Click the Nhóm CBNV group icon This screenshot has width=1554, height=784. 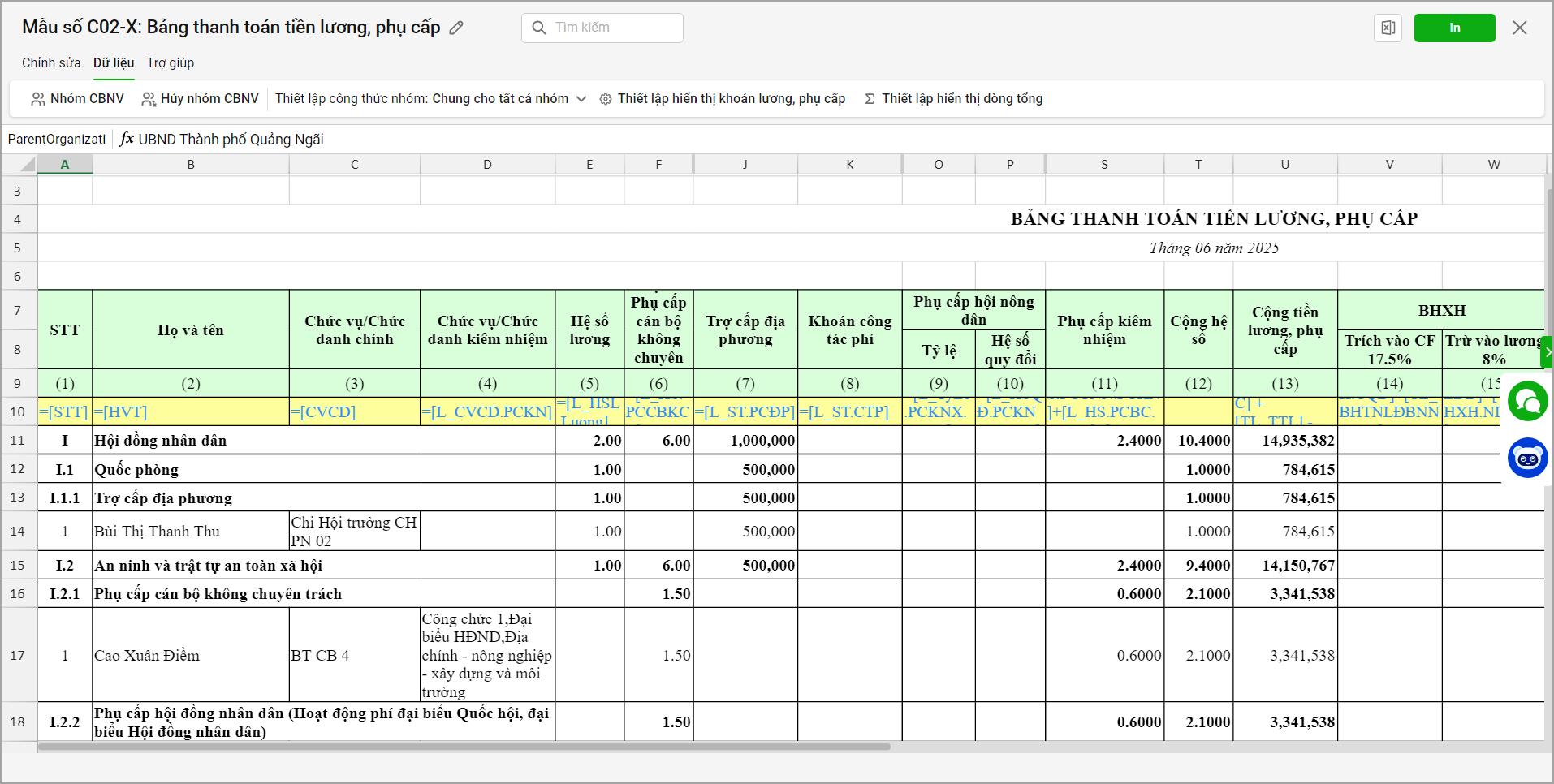point(38,99)
